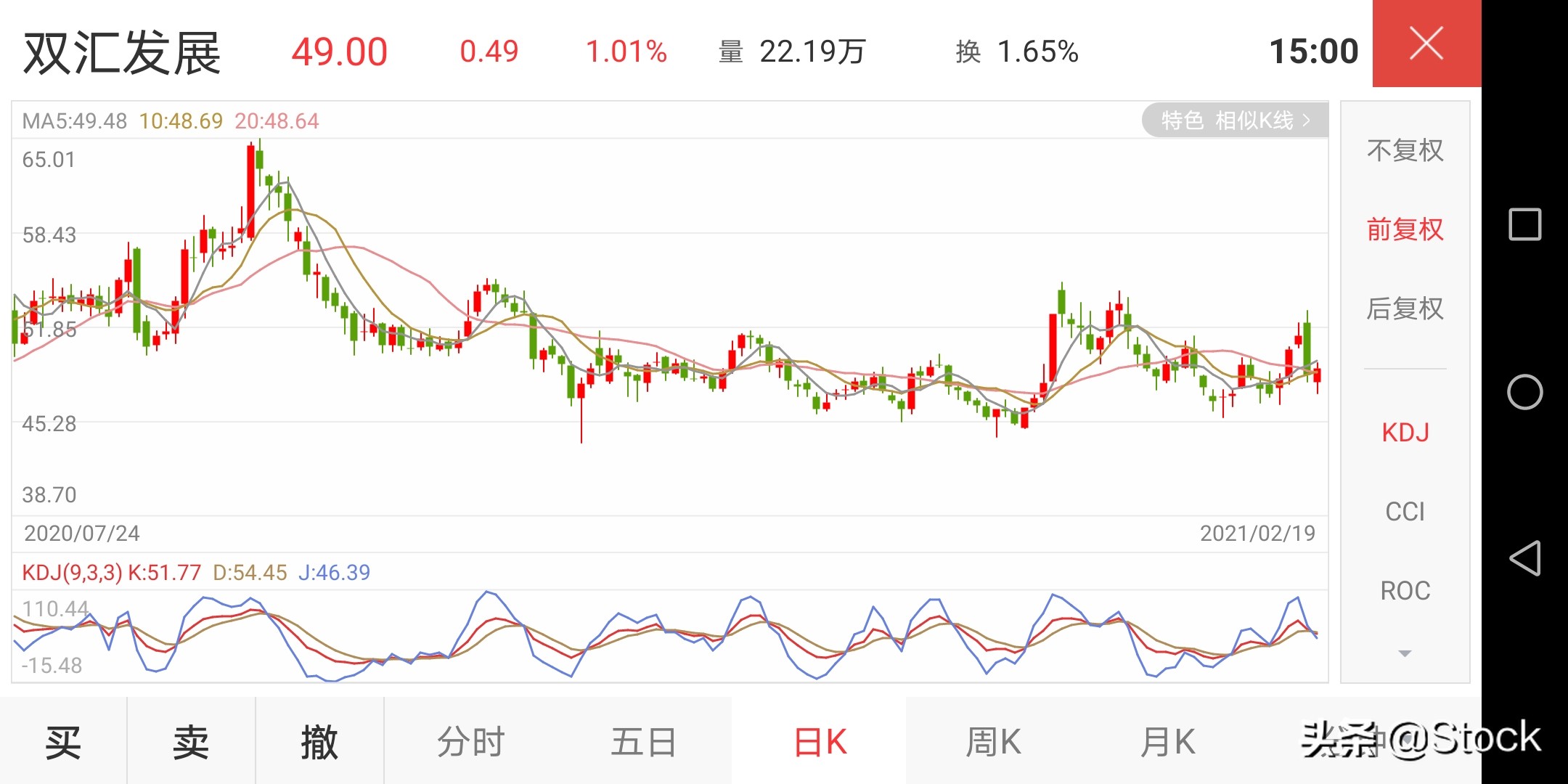
Task: Open recent apps with the square button
Action: point(1524,225)
